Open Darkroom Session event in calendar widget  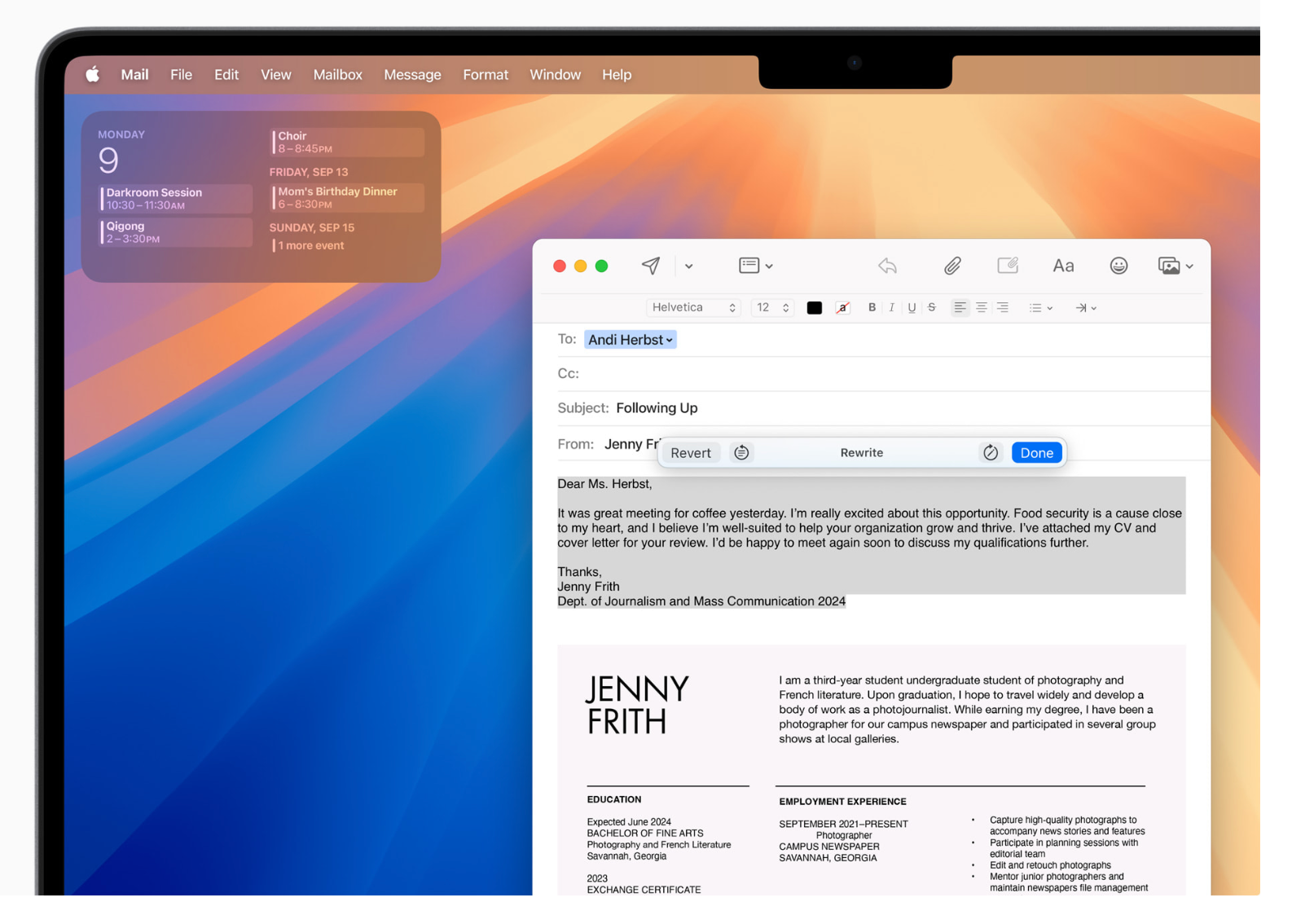(176, 198)
